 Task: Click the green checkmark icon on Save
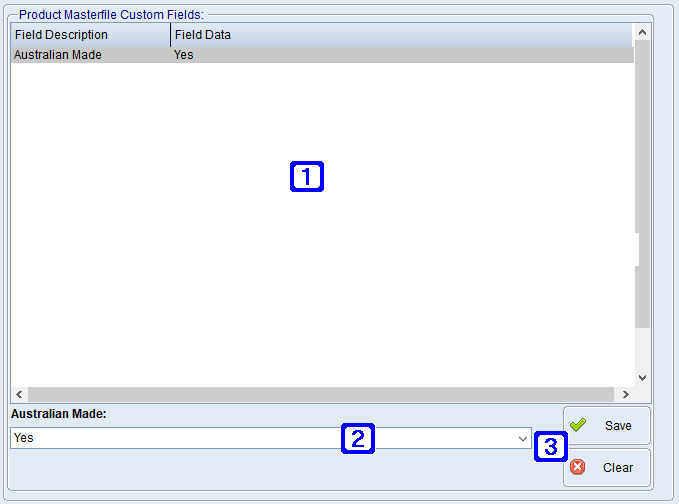point(578,425)
